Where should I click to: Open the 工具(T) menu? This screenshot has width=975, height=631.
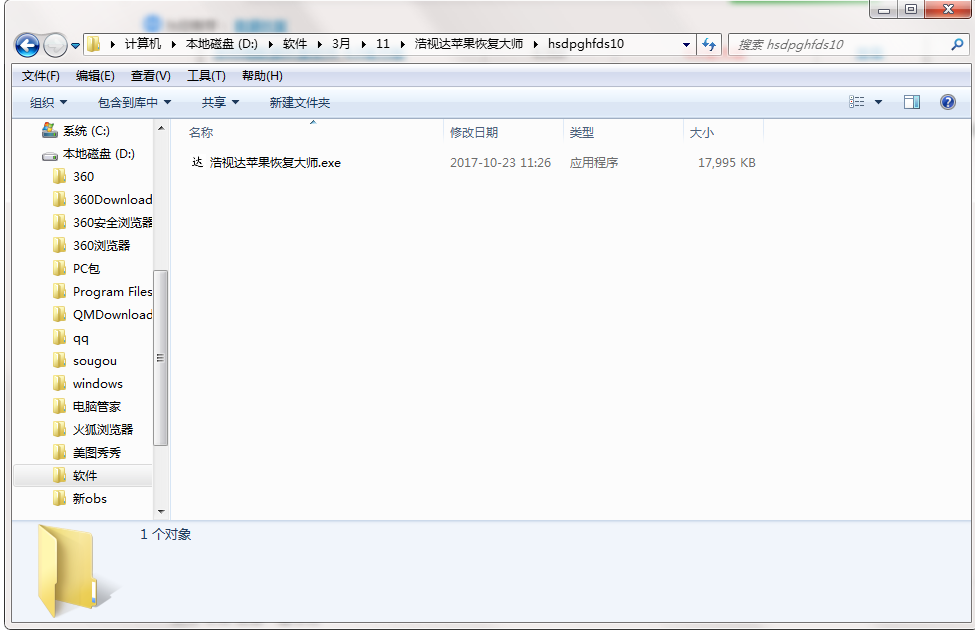(x=206, y=76)
